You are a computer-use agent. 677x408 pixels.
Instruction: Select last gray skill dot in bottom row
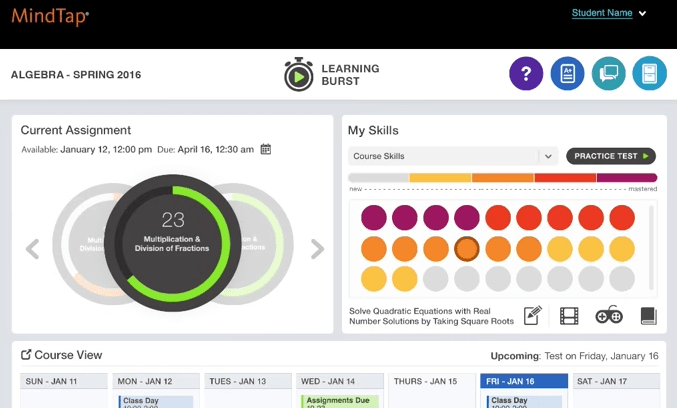click(622, 279)
